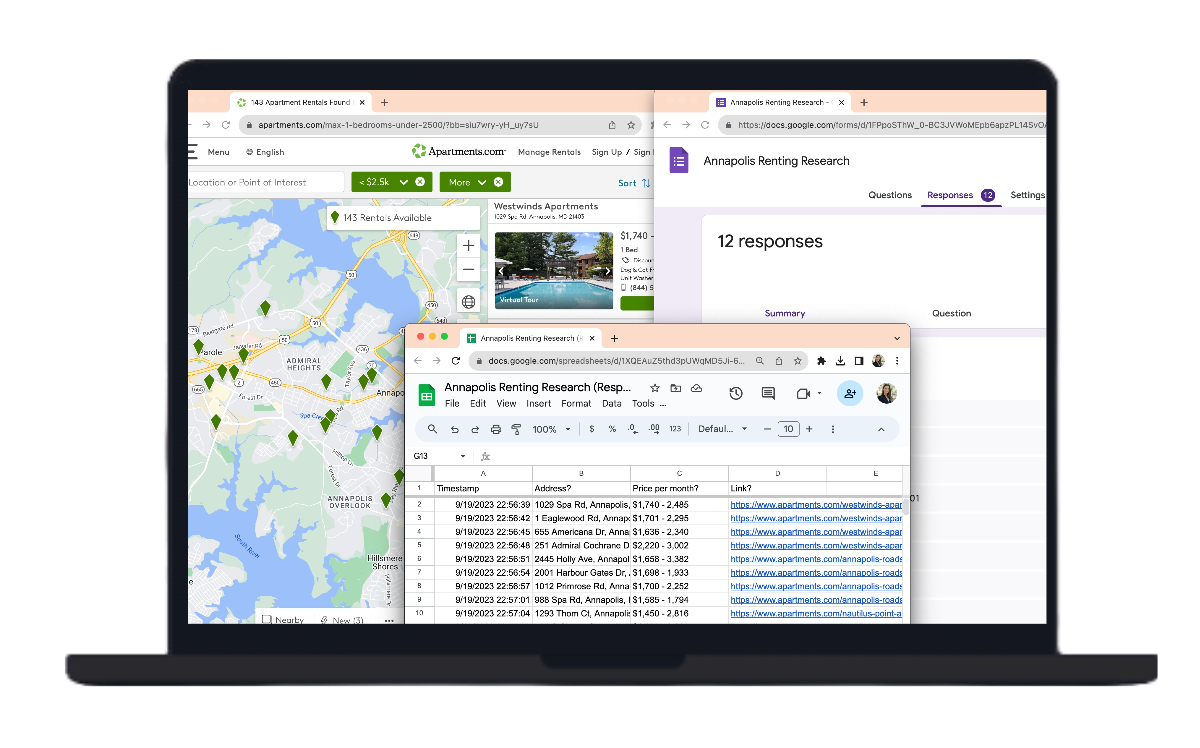Open the dropdown next to the video icon
Screen dimensions: 1200x748
pos(819,393)
